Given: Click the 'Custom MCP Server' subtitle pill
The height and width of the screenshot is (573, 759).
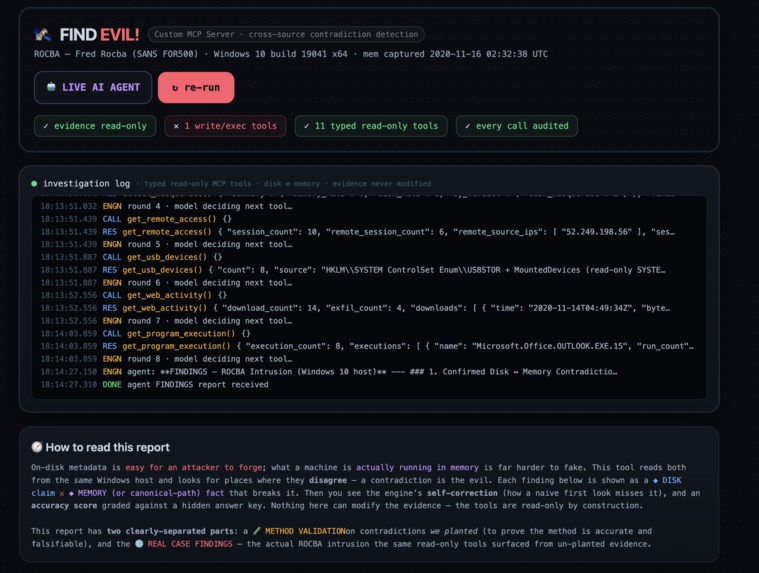Looking at the screenshot, I should pos(286,34).
